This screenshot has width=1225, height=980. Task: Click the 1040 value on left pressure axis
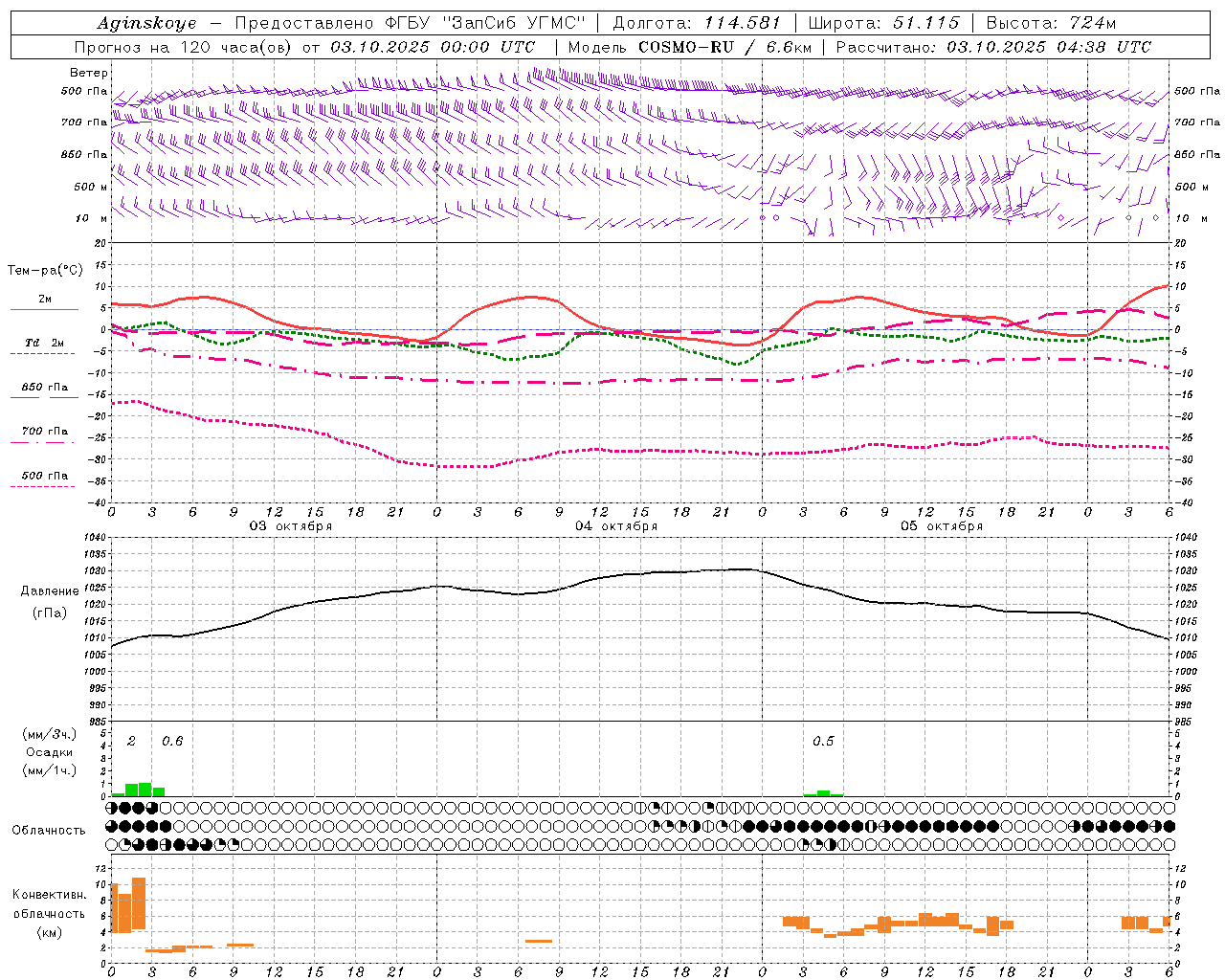tap(95, 538)
